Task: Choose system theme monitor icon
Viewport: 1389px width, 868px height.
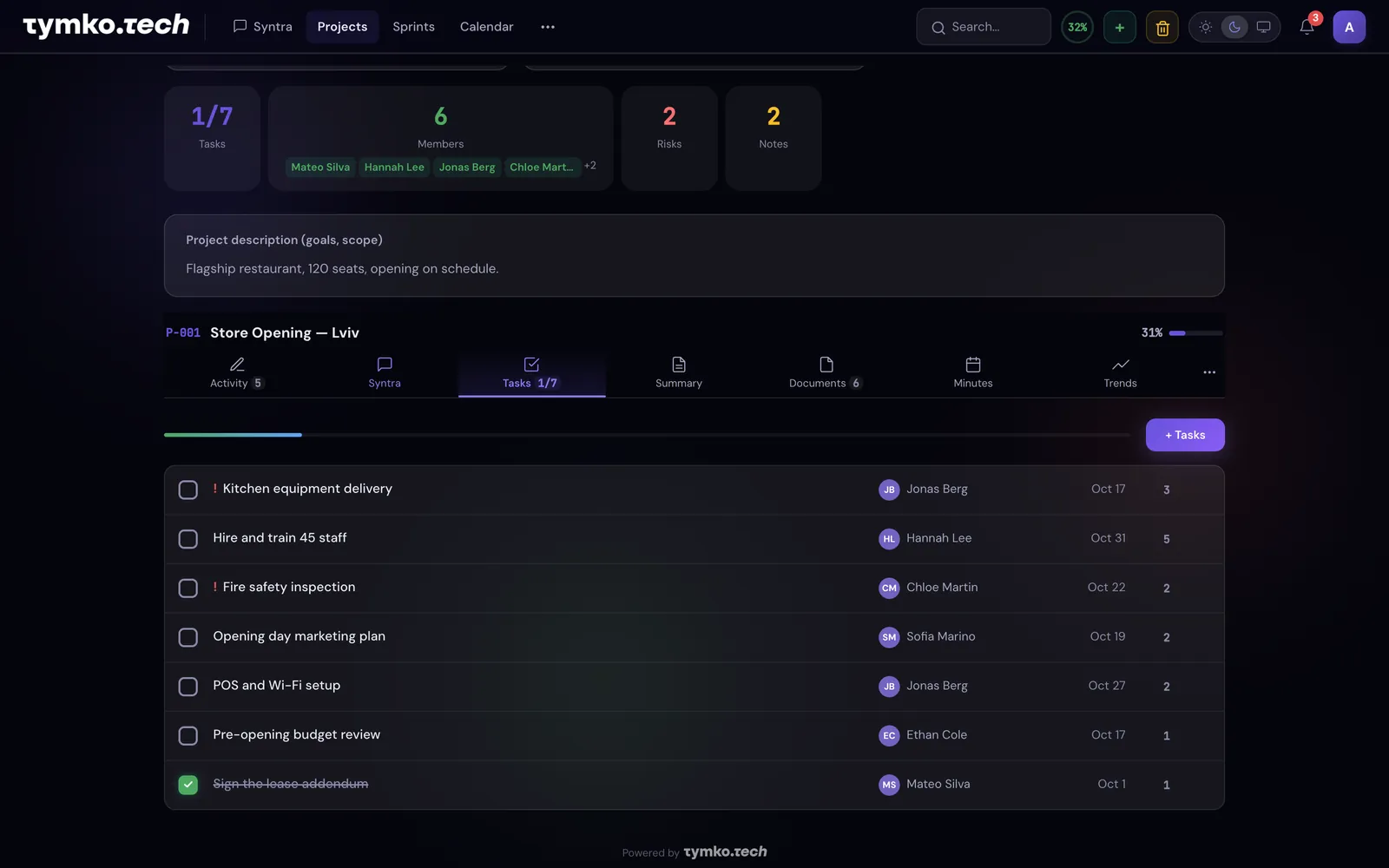Action: [x=1263, y=27]
